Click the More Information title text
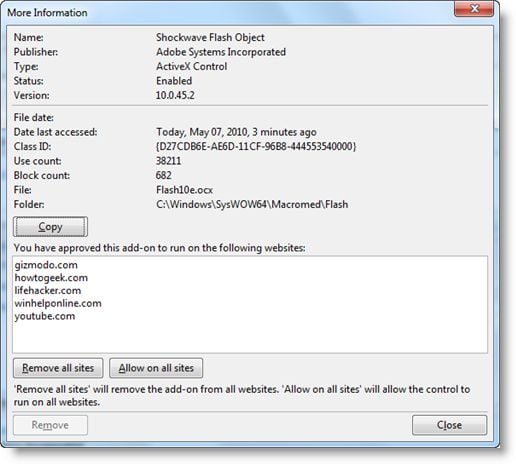Screen dimensions: 516x464 coord(47,13)
